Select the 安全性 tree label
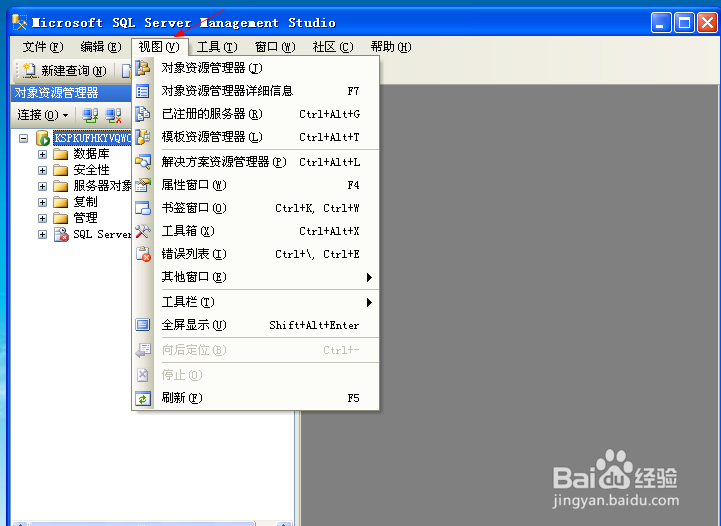 [x=92, y=170]
